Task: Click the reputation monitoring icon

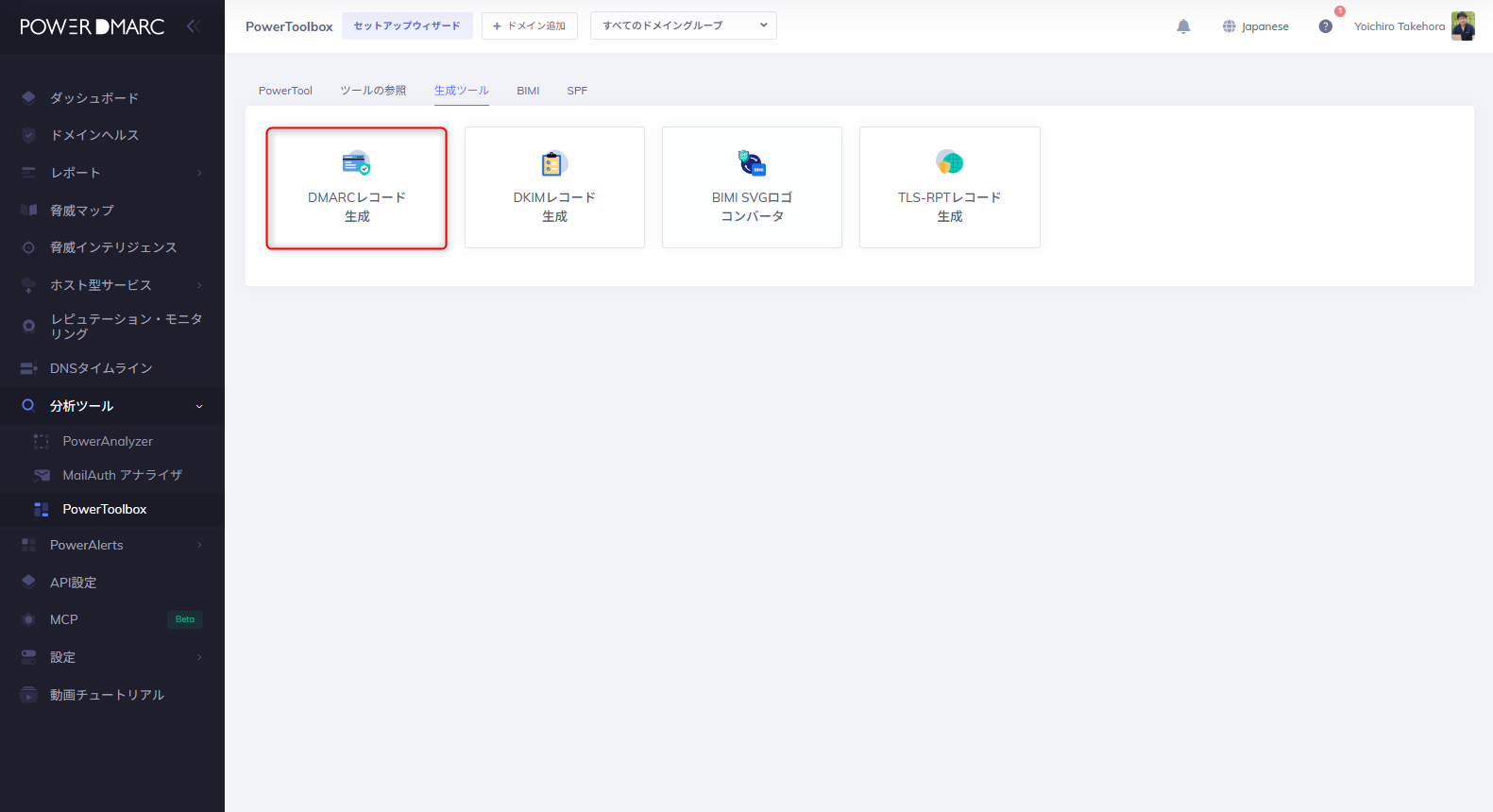Action: coord(28,326)
